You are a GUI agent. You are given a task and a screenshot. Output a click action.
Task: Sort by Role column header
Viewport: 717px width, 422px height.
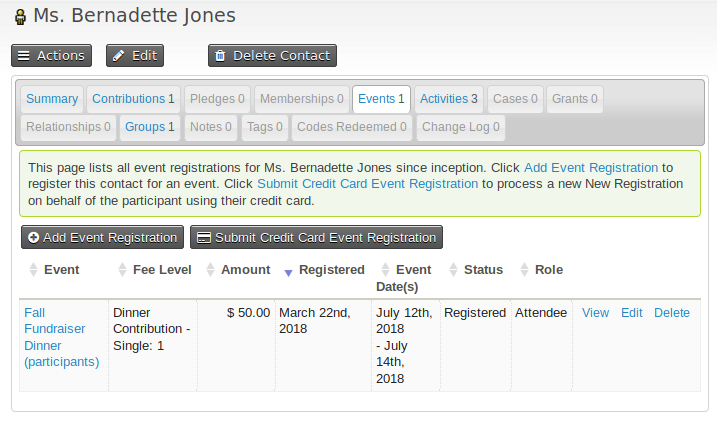[x=548, y=270]
